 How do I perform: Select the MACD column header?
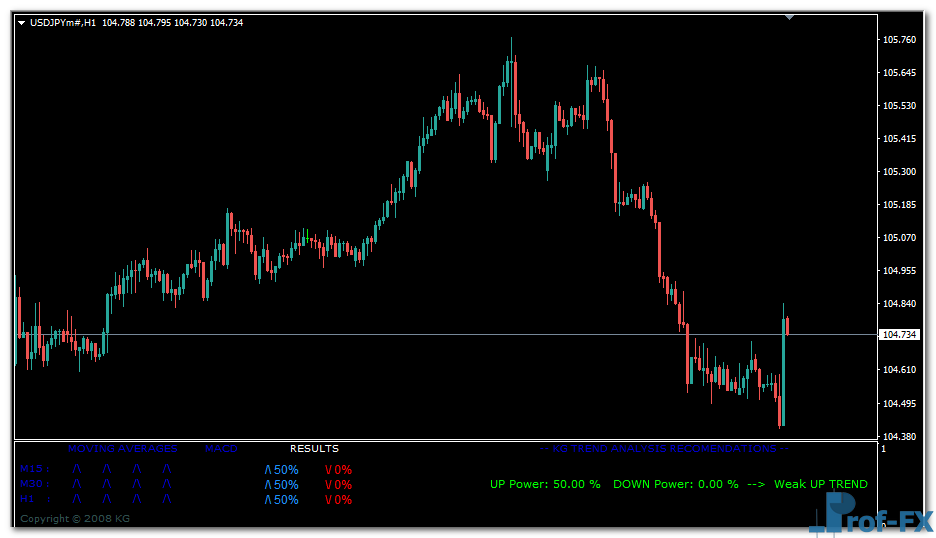tap(221, 449)
